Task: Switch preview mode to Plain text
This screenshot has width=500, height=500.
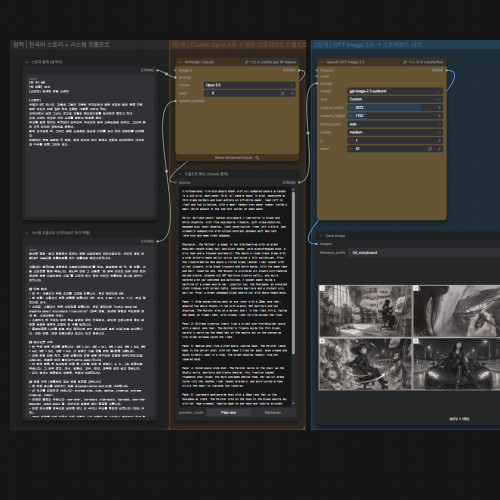Action: (x=228, y=413)
